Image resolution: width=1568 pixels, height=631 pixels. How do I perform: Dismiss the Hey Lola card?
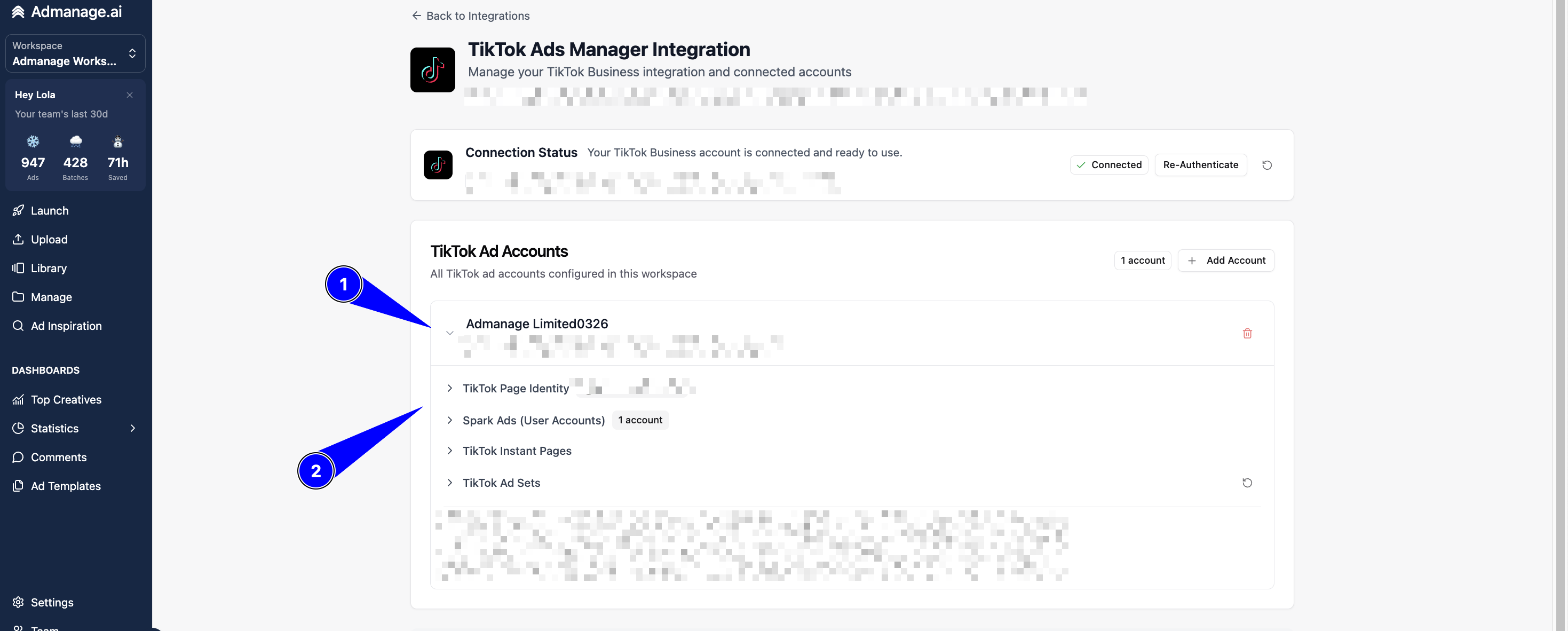(x=130, y=95)
